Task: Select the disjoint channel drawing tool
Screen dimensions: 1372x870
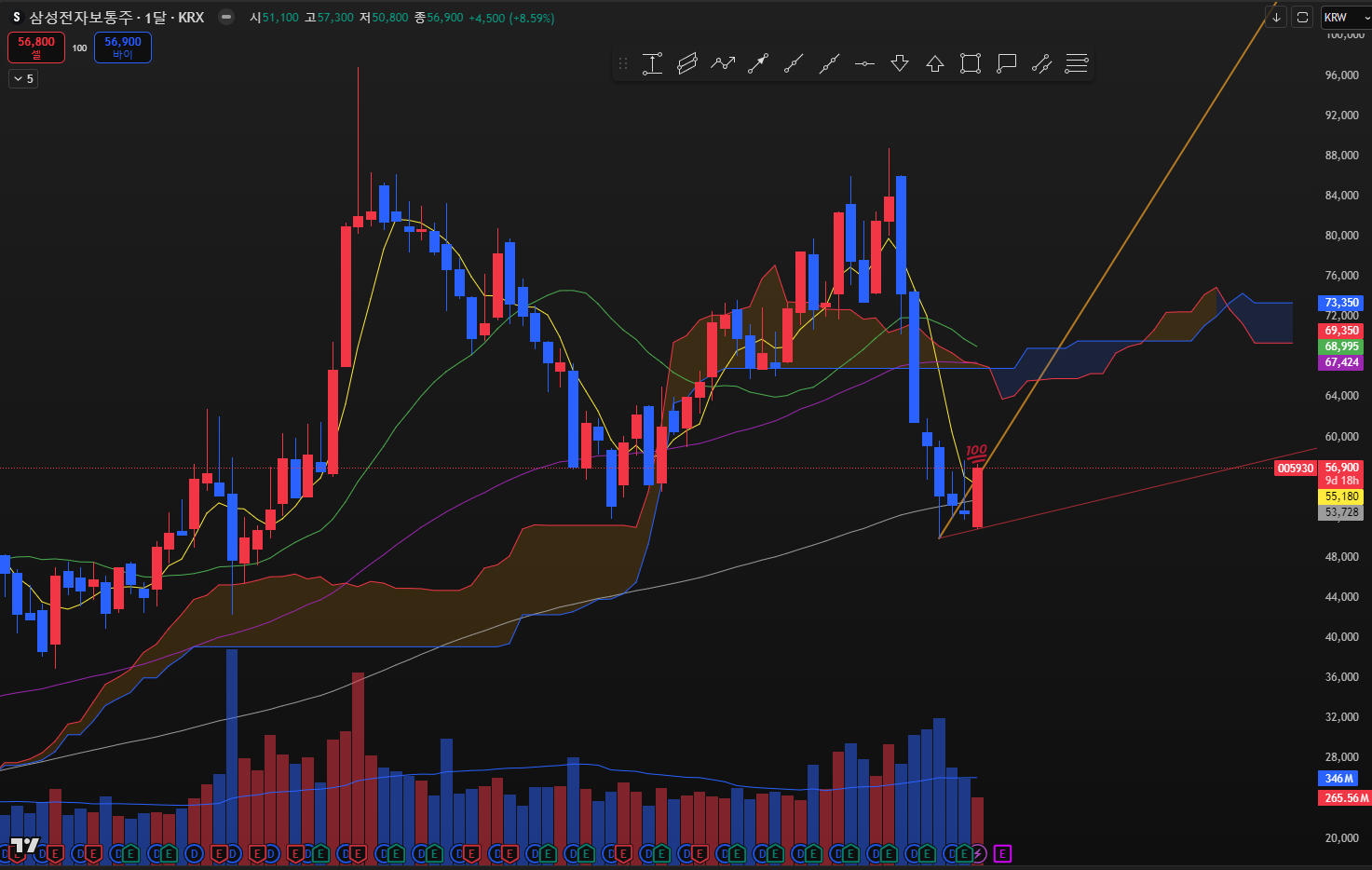Action: tap(1041, 63)
